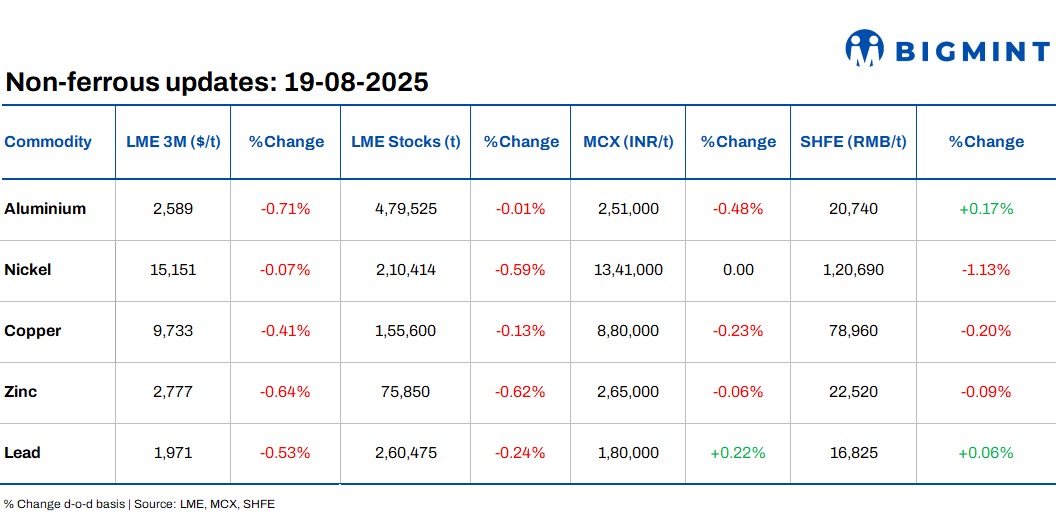Select Nickel LME stocks value 2,10,414
This screenshot has height=516, width=1056.
(x=405, y=270)
